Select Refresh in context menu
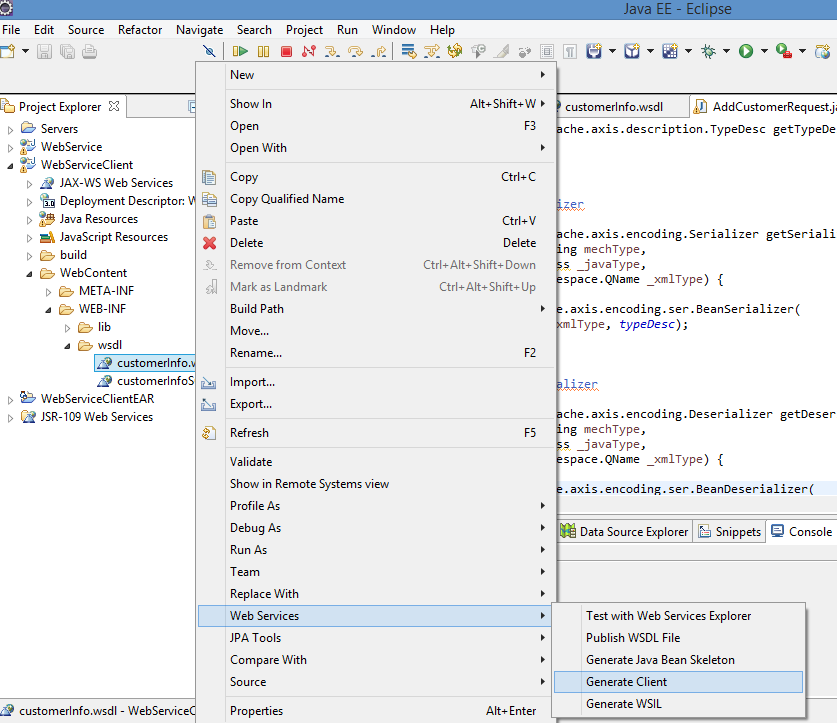This screenshot has height=723, width=837. point(376,433)
